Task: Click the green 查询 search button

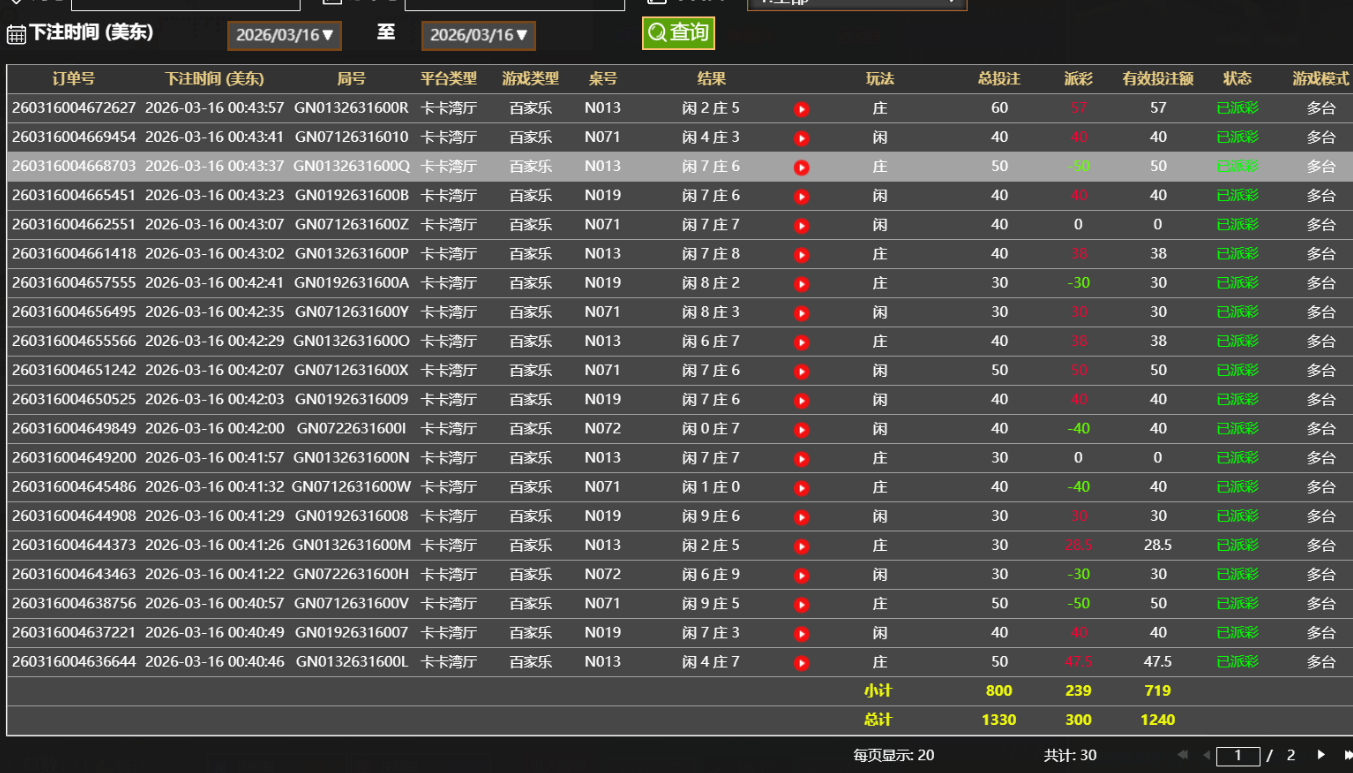Action: pyautogui.click(x=678, y=33)
